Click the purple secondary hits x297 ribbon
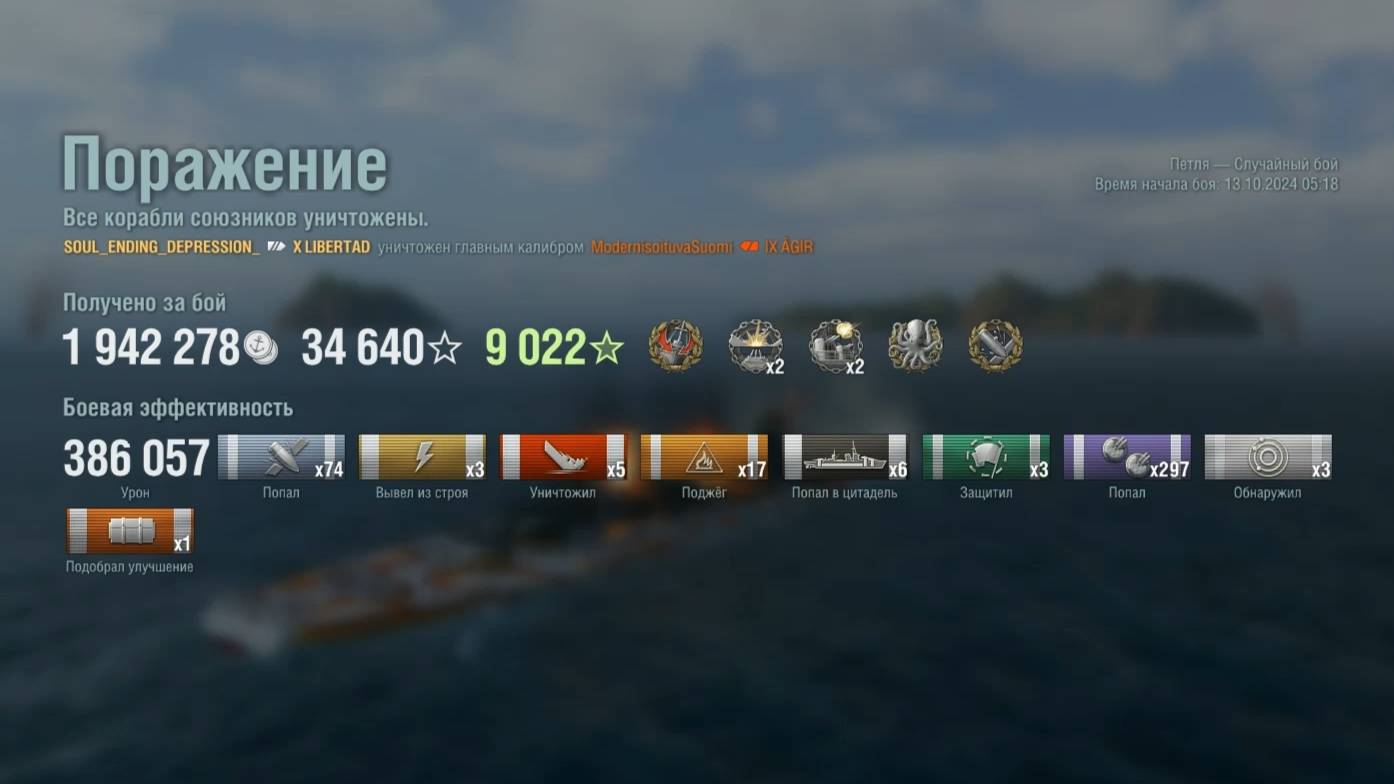Screen dimensions: 1394x784 pos(1127,457)
